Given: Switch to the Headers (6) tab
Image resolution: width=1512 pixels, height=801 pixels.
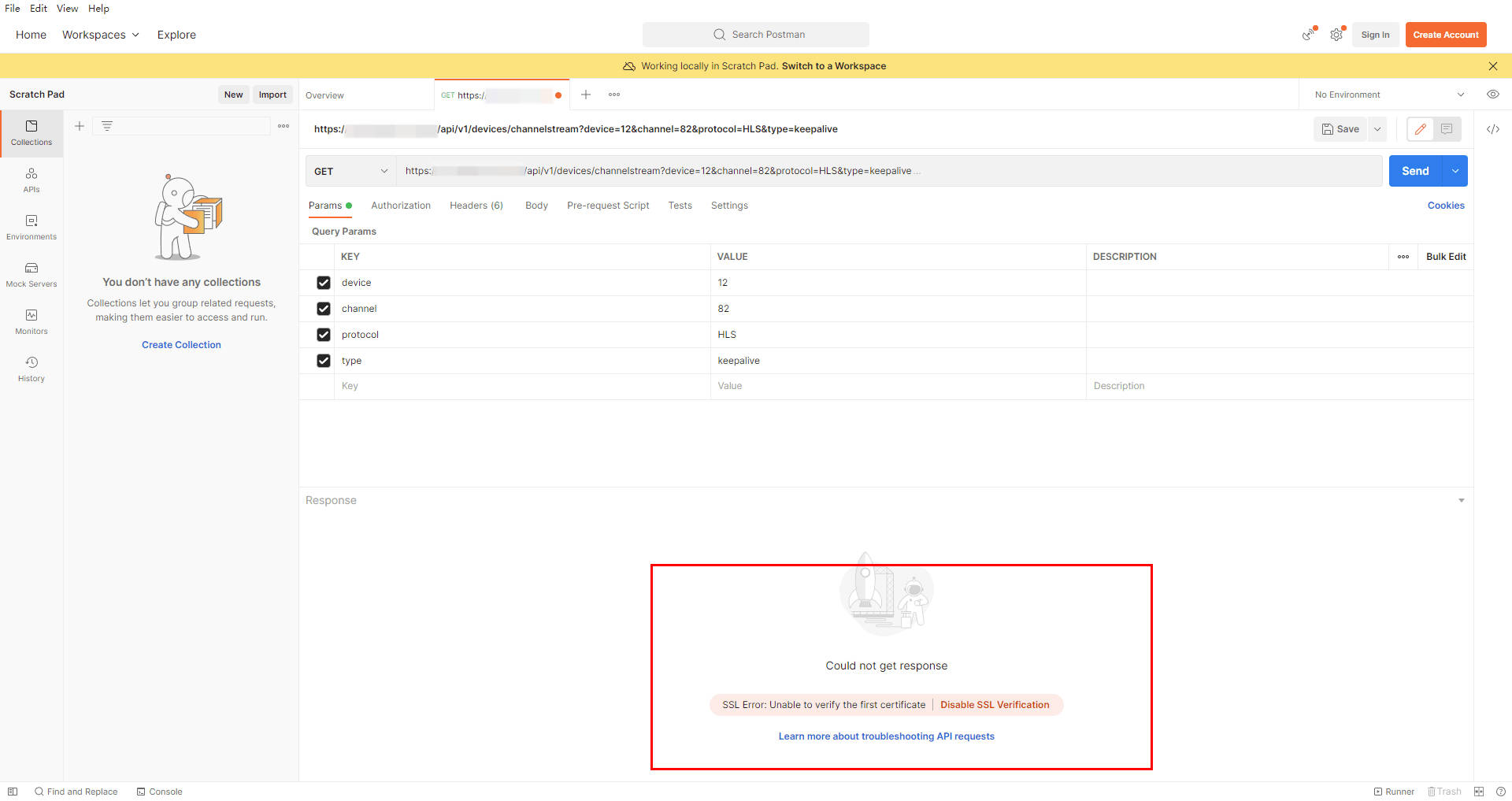Looking at the screenshot, I should pos(476,206).
